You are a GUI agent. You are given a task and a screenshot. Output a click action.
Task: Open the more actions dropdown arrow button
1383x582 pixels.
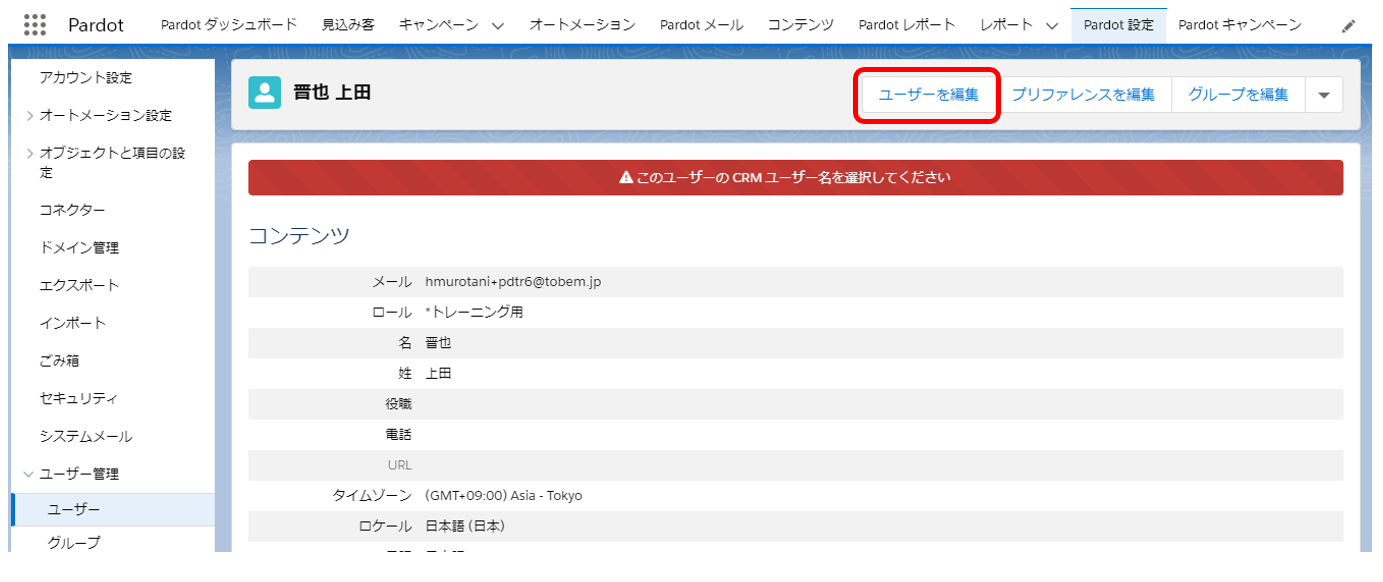point(1324,95)
